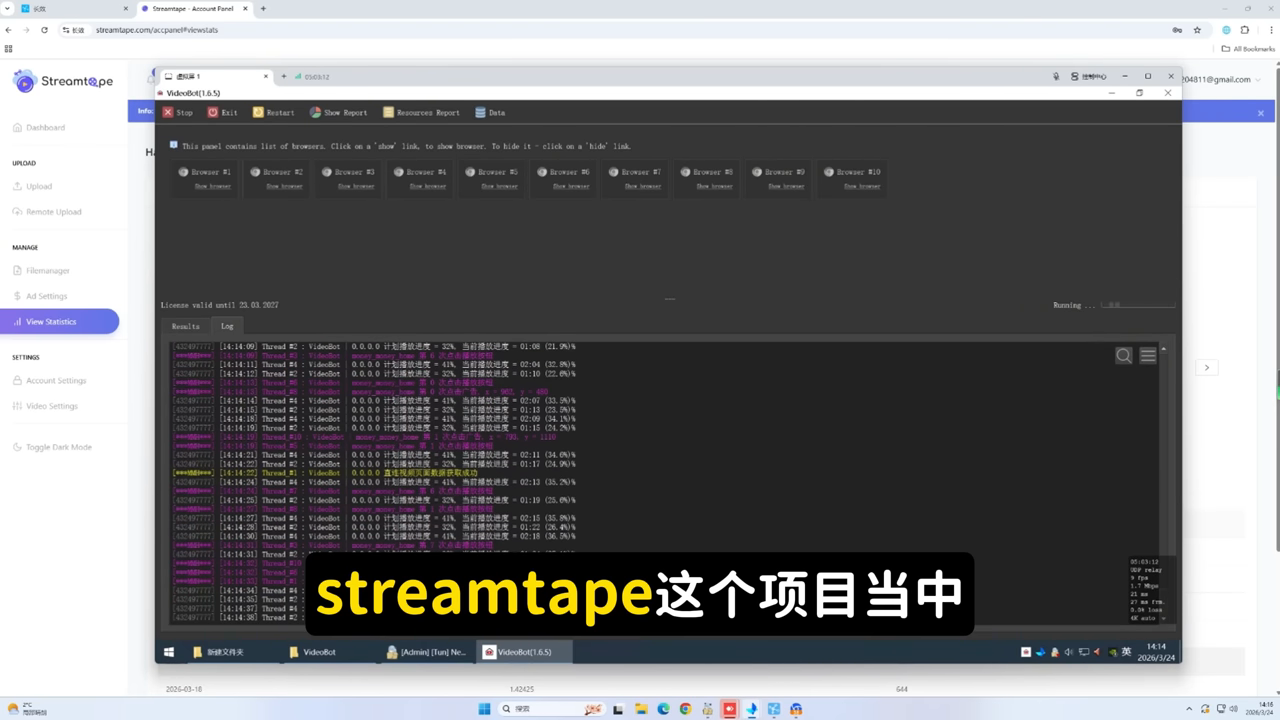This screenshot has height=720, width=1280.
Task: Open VideoBot folder in remote taskbar
Action: [x=313, y=652]
